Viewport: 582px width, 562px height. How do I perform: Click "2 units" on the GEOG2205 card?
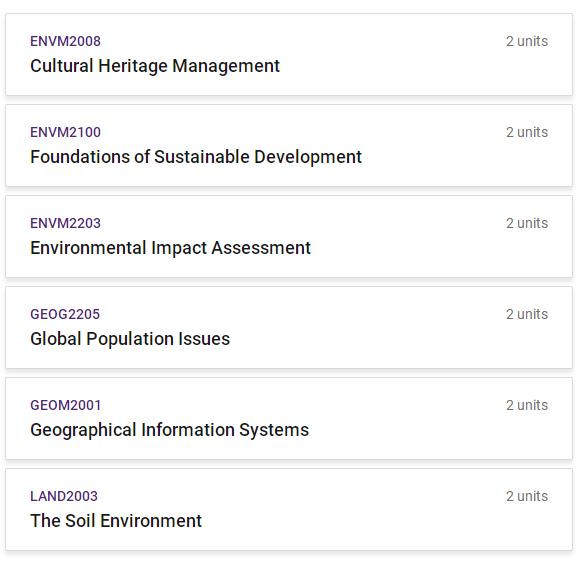click(527, 314)
